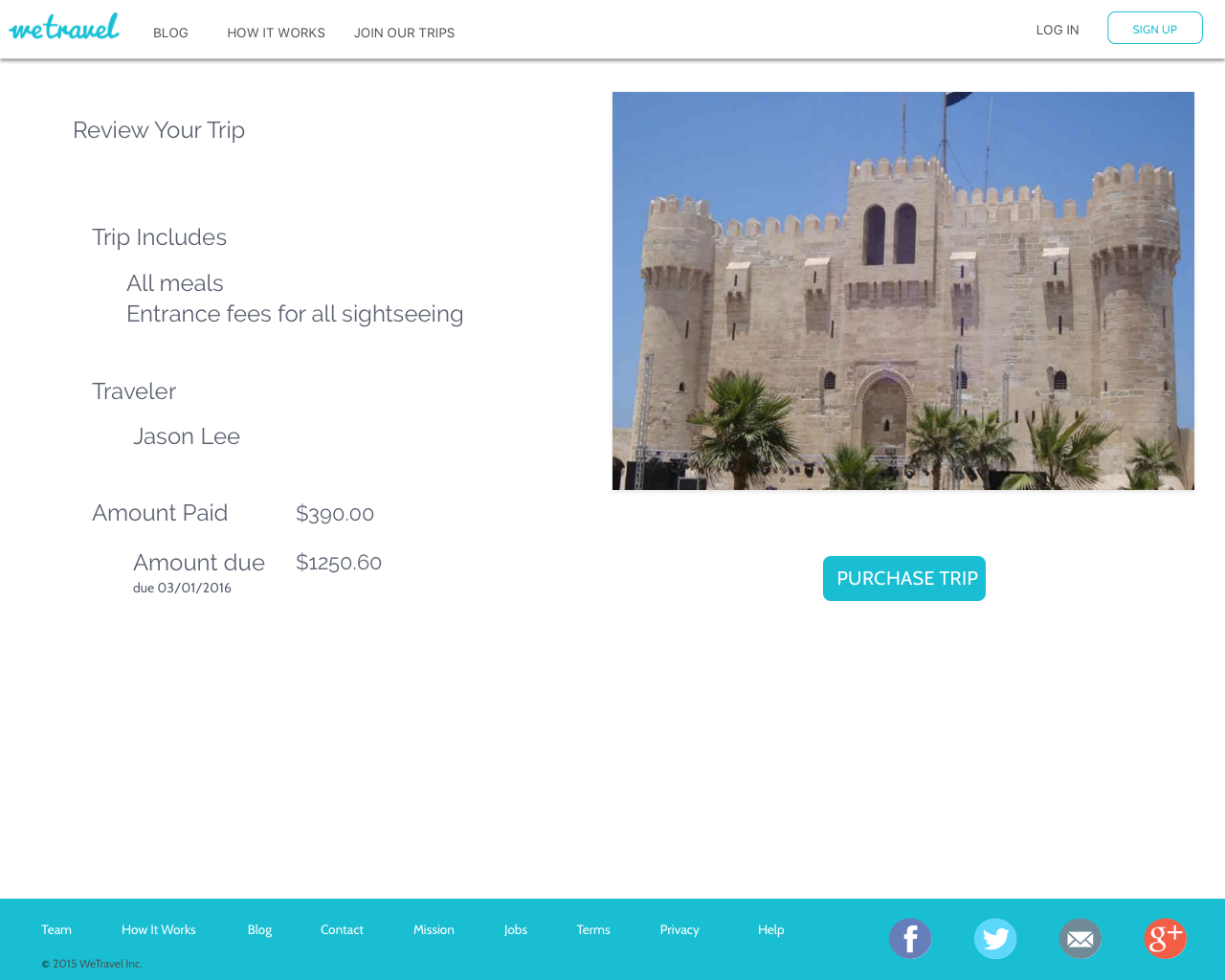Open the Twitter social icon
The height and width of the screenshot is (980, 1225).
(x=995, y=939)
